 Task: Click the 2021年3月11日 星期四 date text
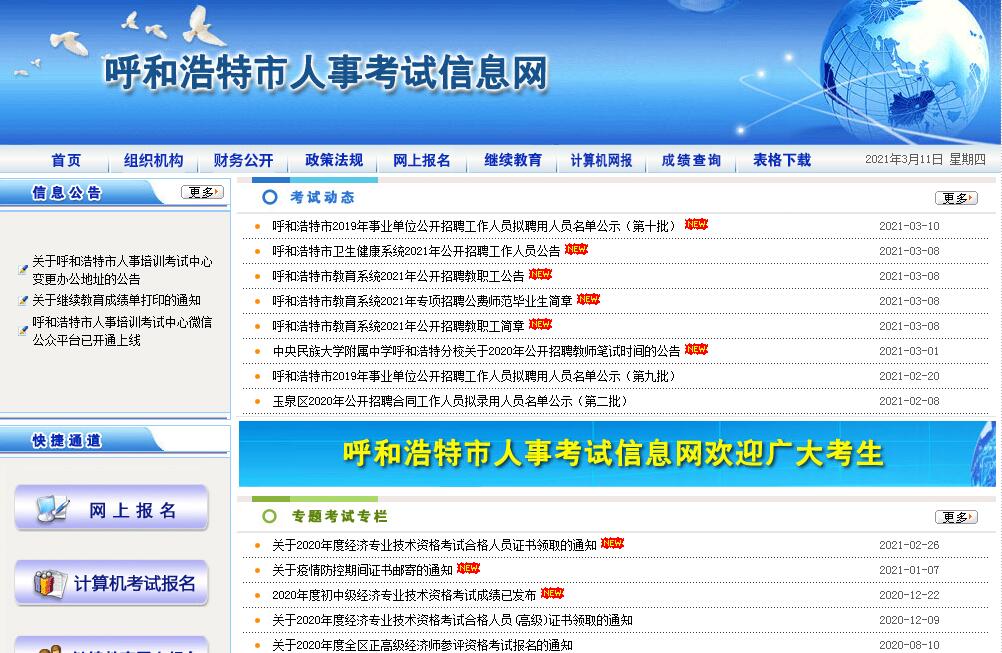[925, 159]
